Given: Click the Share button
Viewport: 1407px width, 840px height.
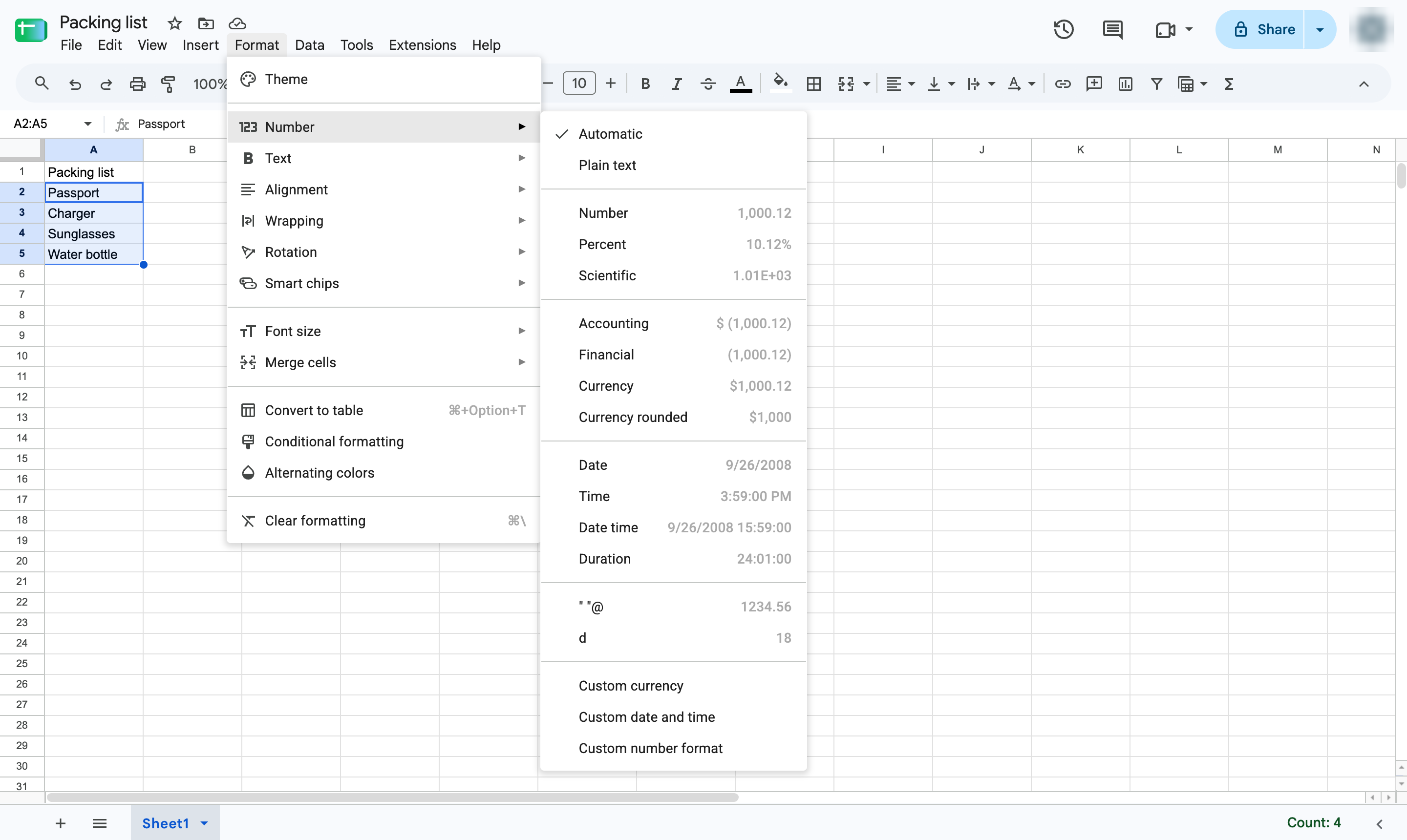Looking at the screenshot, I should click(x=1260, y=29).
